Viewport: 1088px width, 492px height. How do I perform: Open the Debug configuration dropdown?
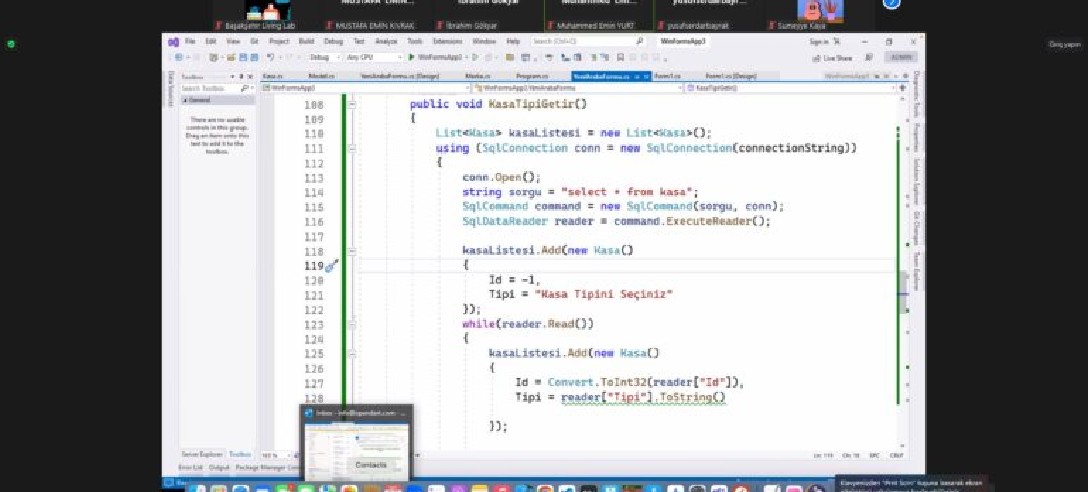pyautogui.click(x=325, y=58)
